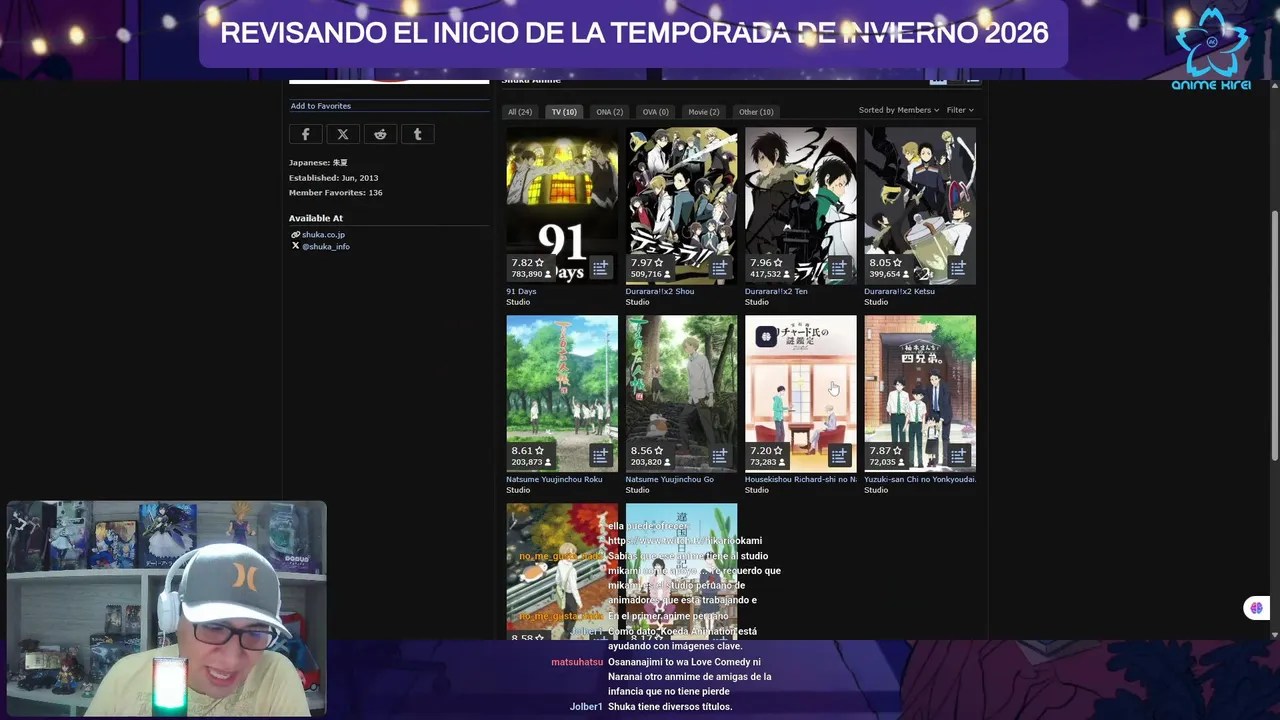Click the 7.87 score on Yuzuki-san Chi
The height and width of the screenshot is (720, 1280).
coord(886,451)
